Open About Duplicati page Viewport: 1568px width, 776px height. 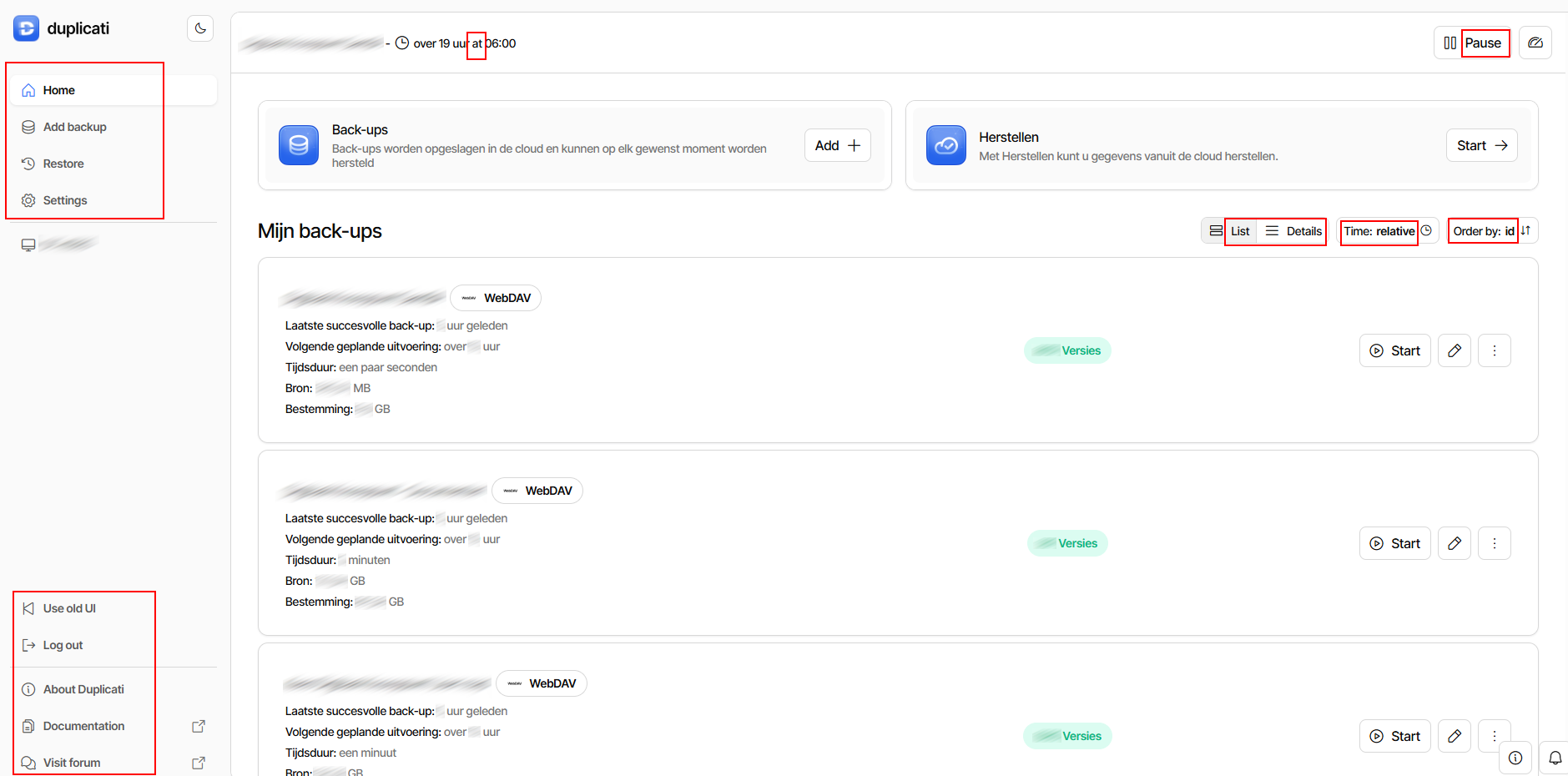(x=83, y=689)
